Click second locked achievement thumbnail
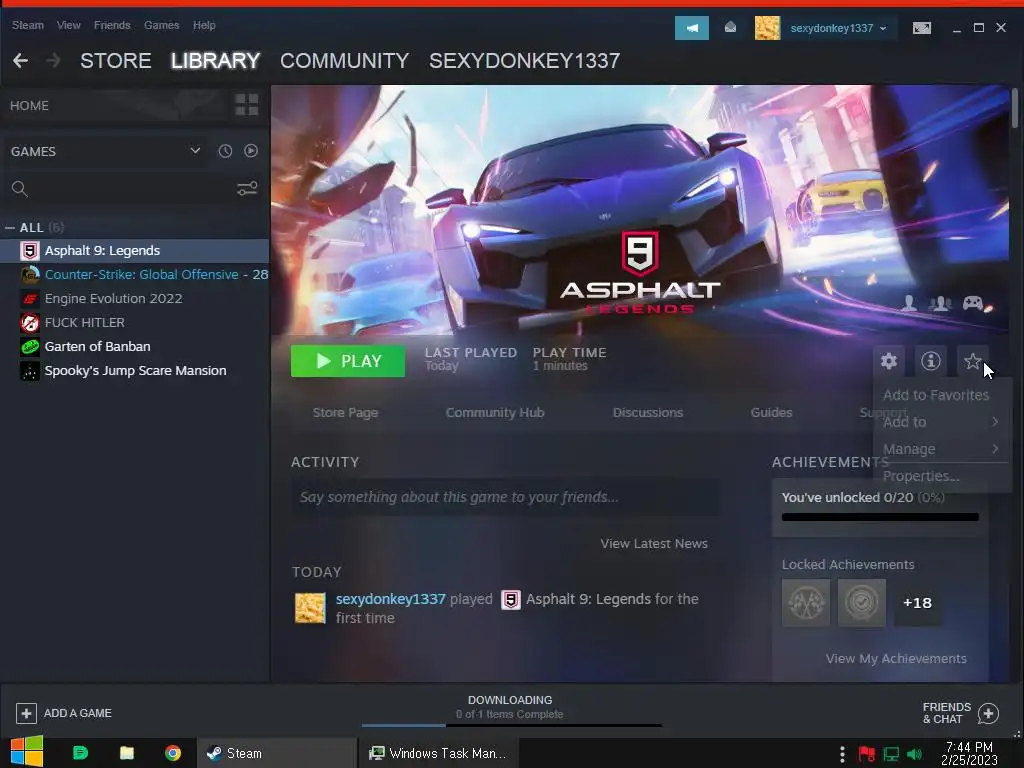Viewport: 1024px width, 768px height. click(861, 602)
